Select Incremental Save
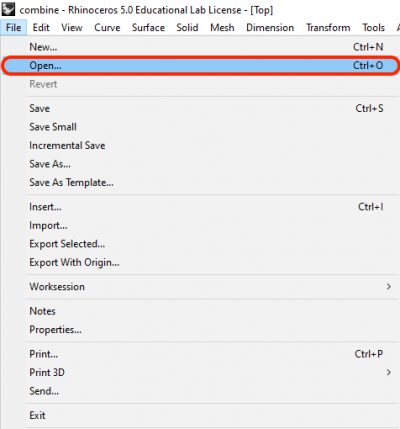Screen dimensions: 400x429 [x=200, y=145]
